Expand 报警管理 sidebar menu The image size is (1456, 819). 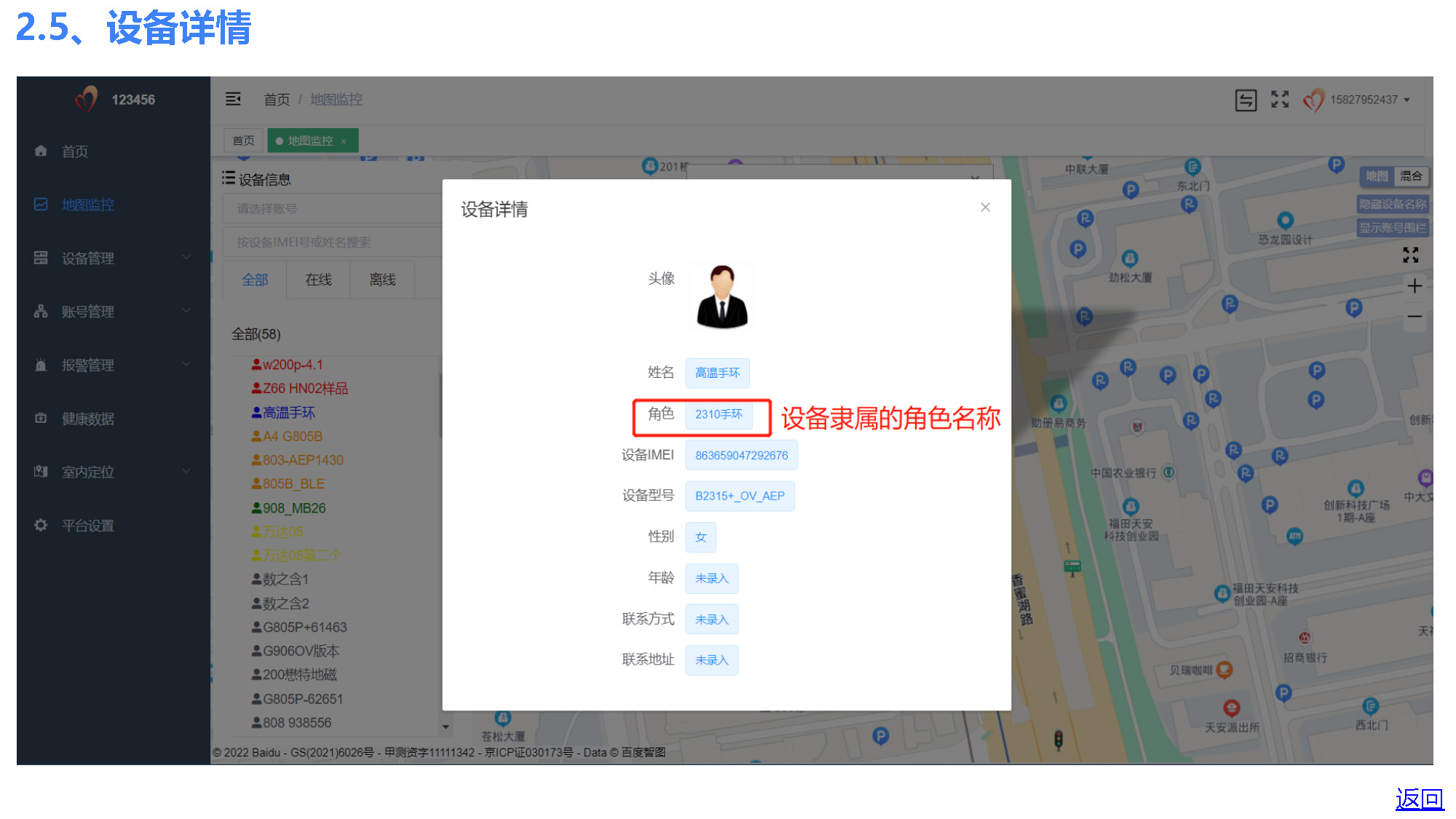pos(113,365)
